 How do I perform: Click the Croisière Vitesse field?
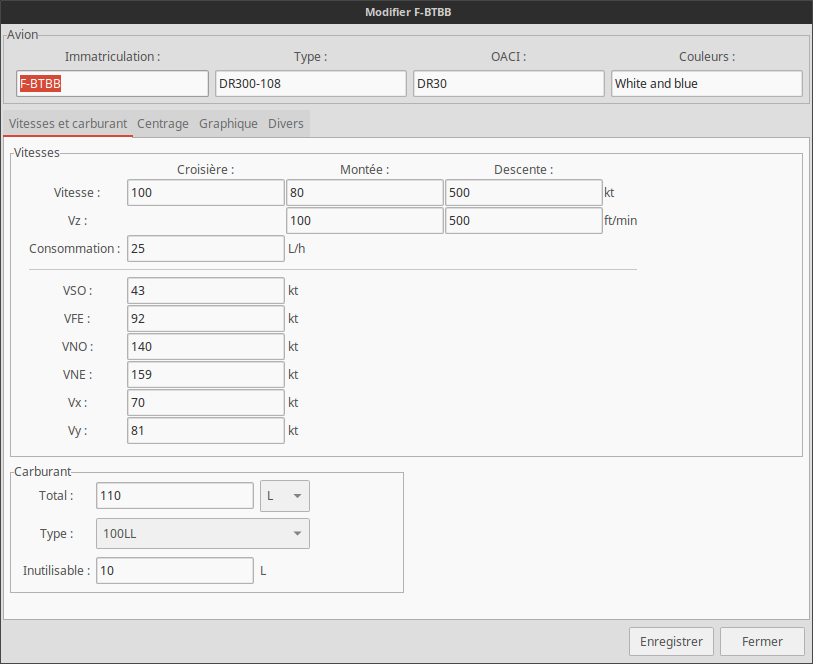click(206, 193)
